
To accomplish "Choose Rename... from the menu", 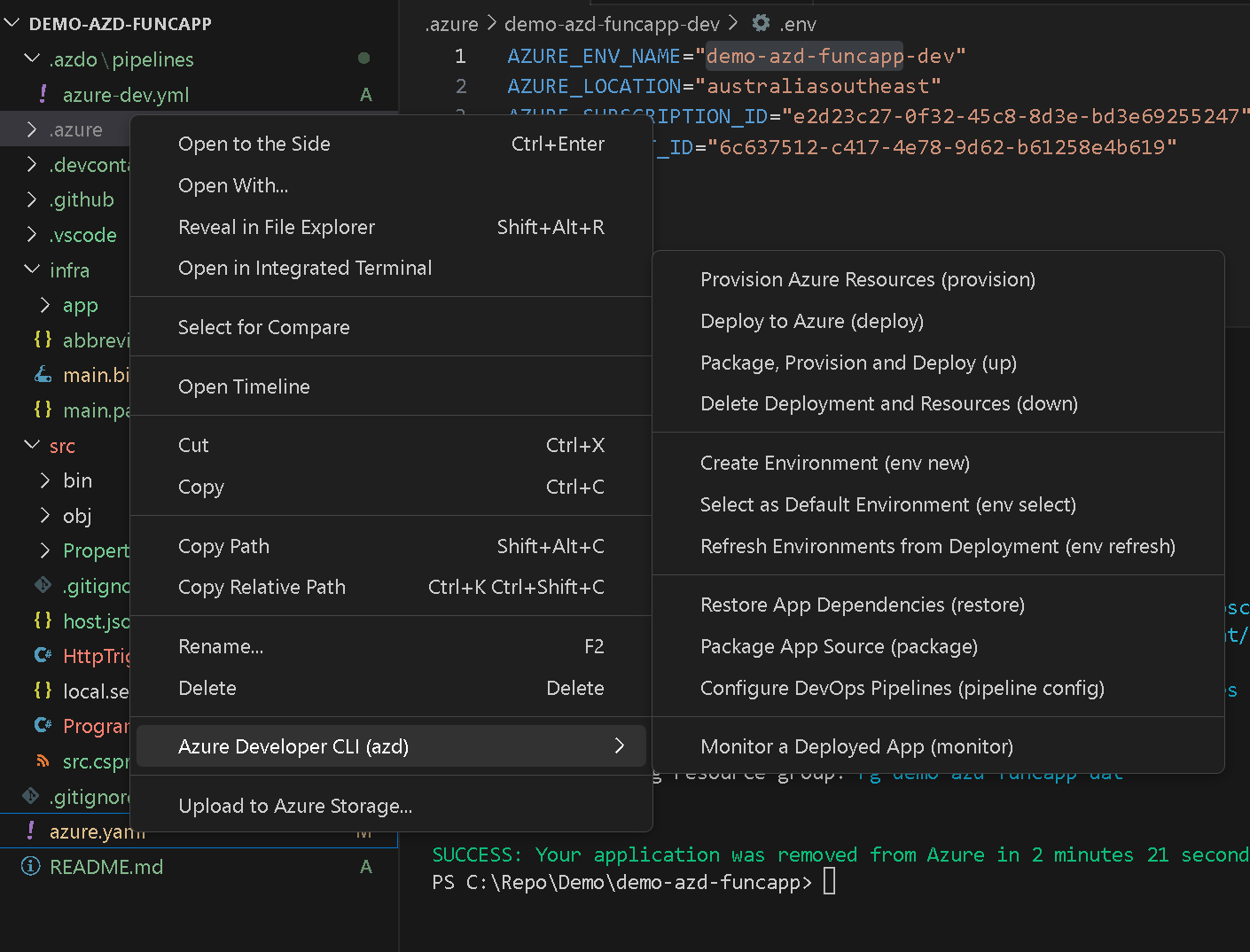I will [x=391, y=646].
